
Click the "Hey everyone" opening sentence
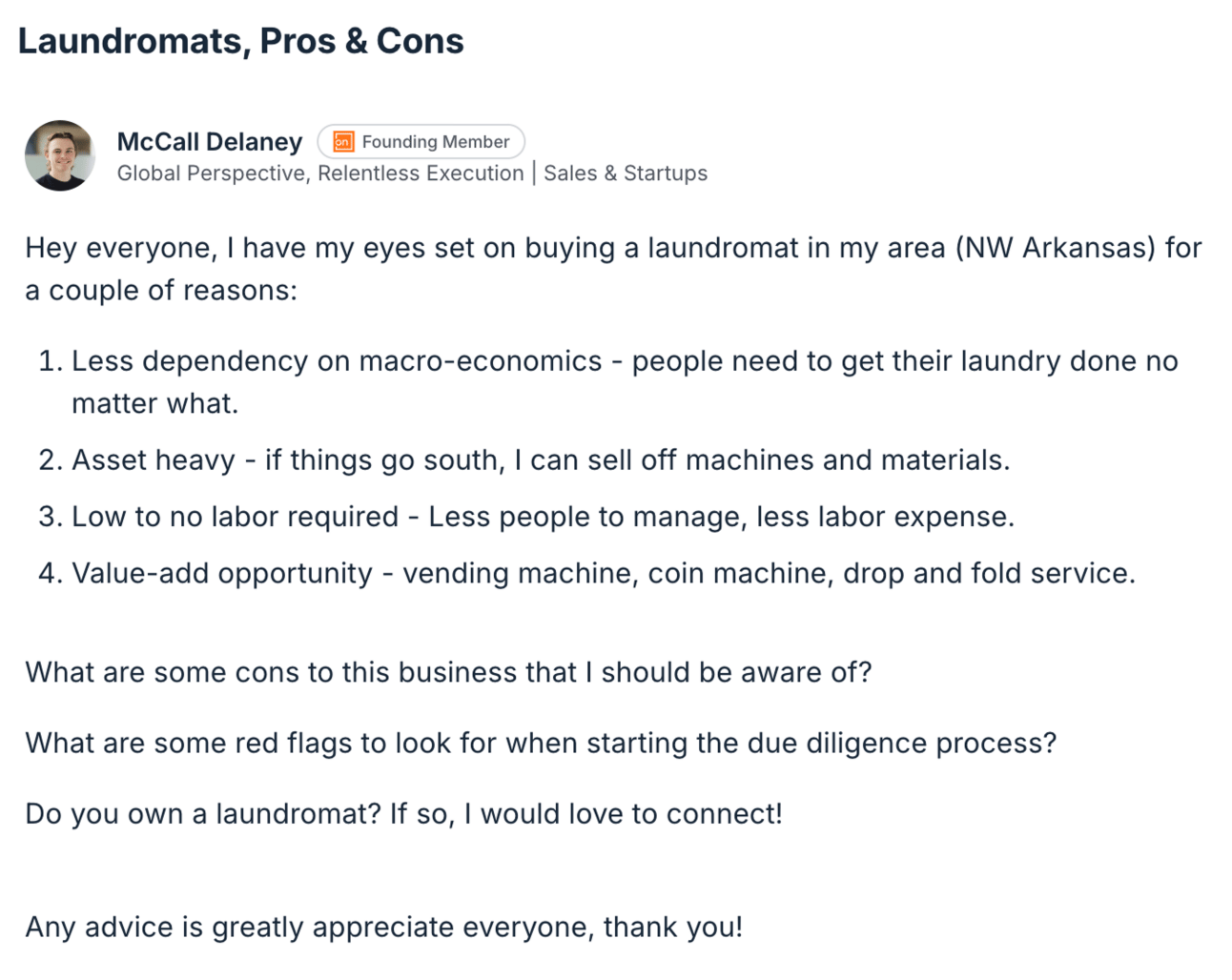[613, 269]
